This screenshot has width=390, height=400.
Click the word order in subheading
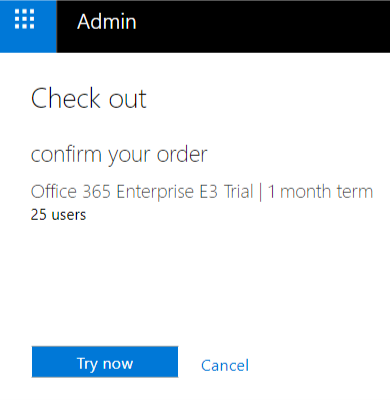[x=182, y=155]
